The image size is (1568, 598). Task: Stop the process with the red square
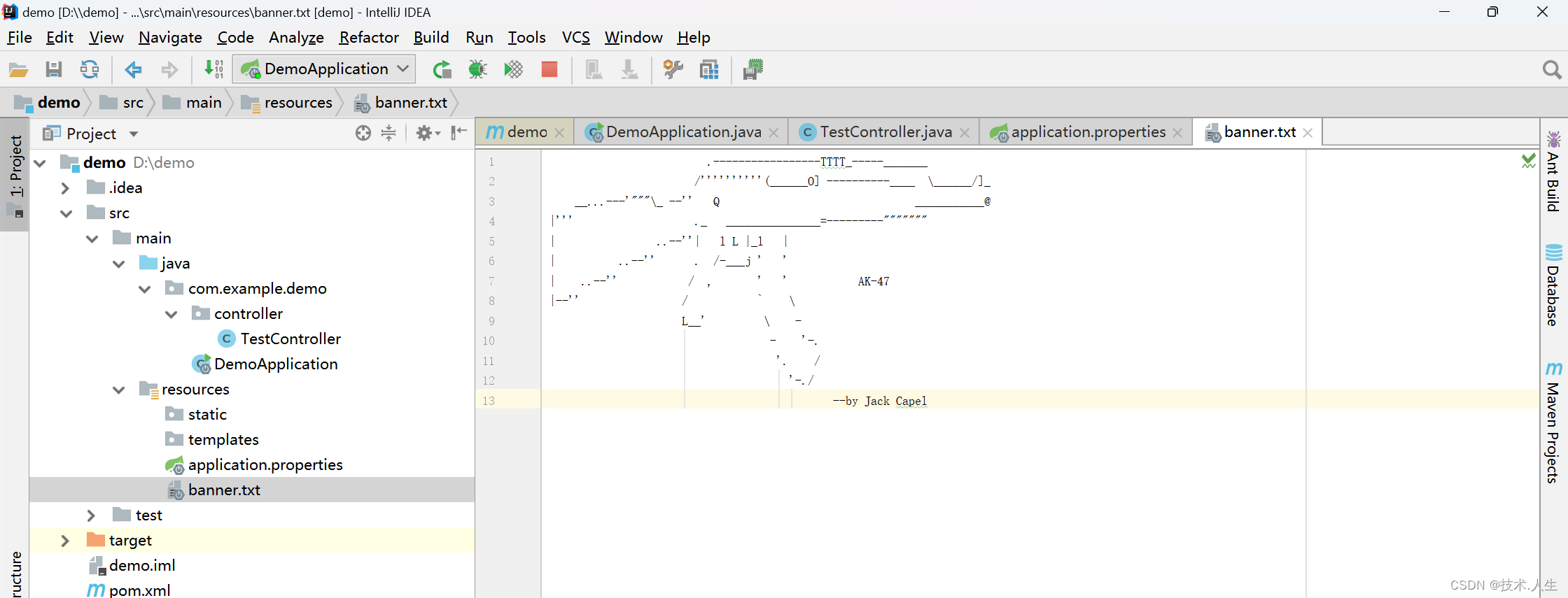click(x=549, y=69)
